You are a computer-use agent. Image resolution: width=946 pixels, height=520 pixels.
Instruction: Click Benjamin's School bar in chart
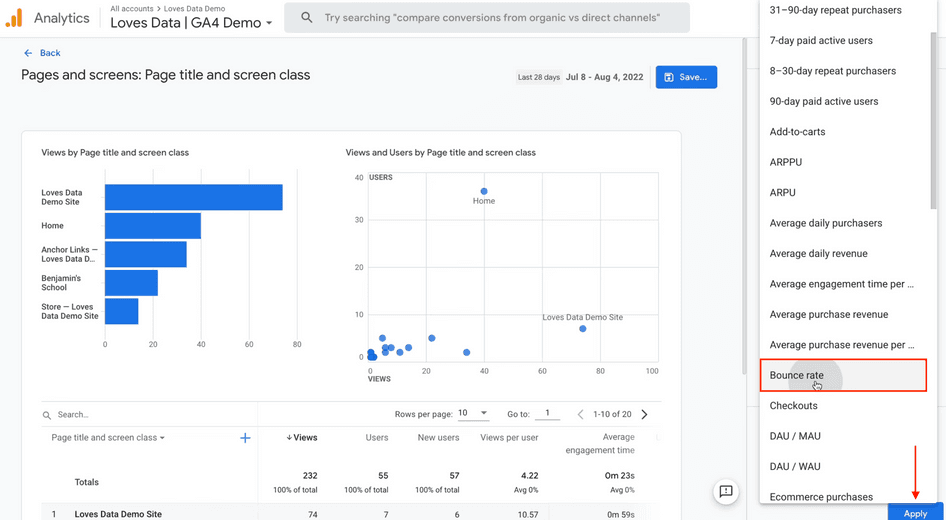[132, 282]
